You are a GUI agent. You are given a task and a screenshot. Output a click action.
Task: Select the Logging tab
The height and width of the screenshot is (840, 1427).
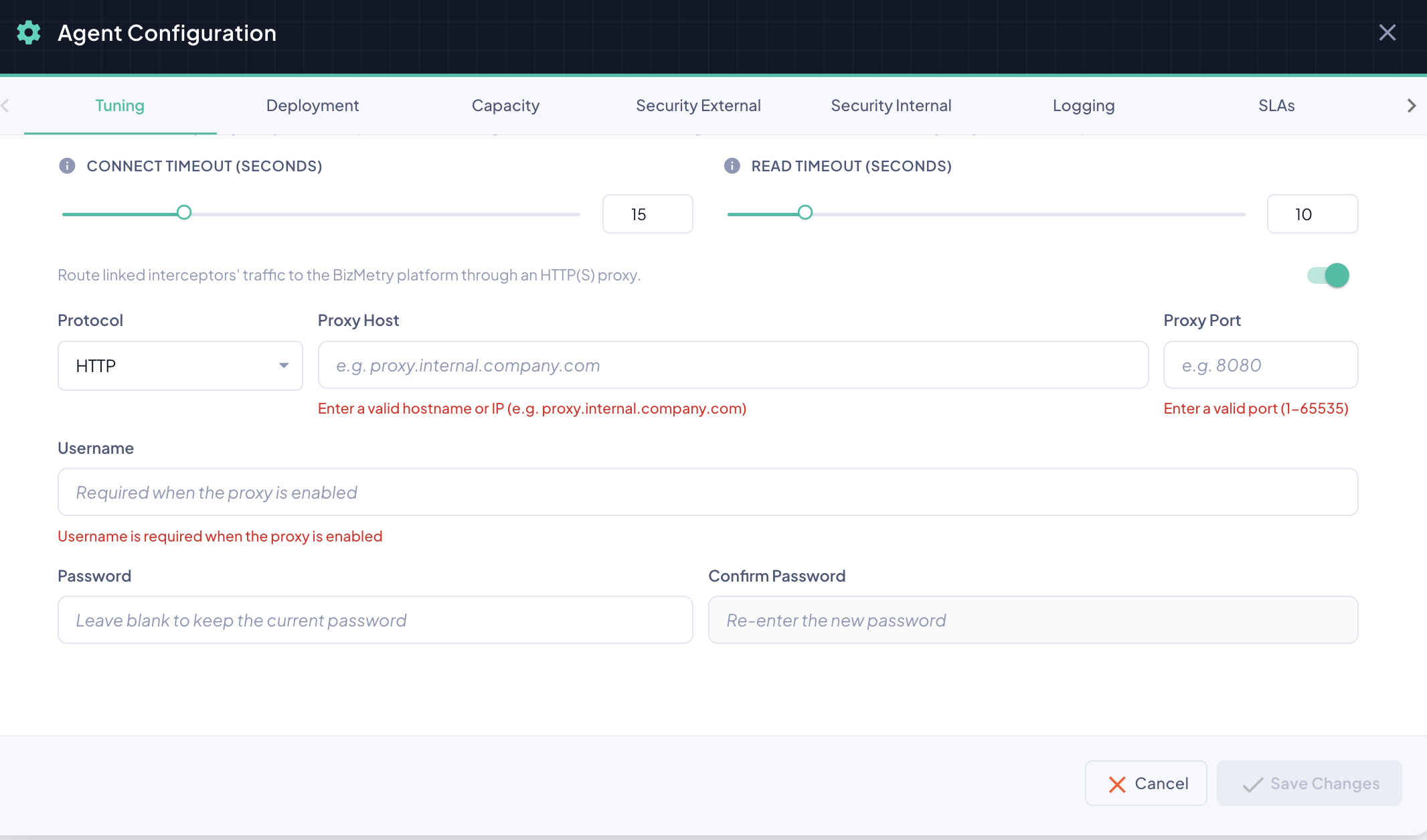coord(1084,106)
